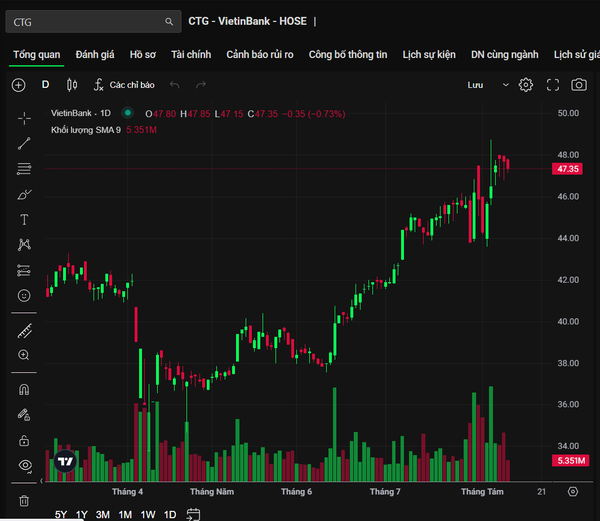Open the D interval selector
This screenshot has width=600, height=521.
(46, 85)
